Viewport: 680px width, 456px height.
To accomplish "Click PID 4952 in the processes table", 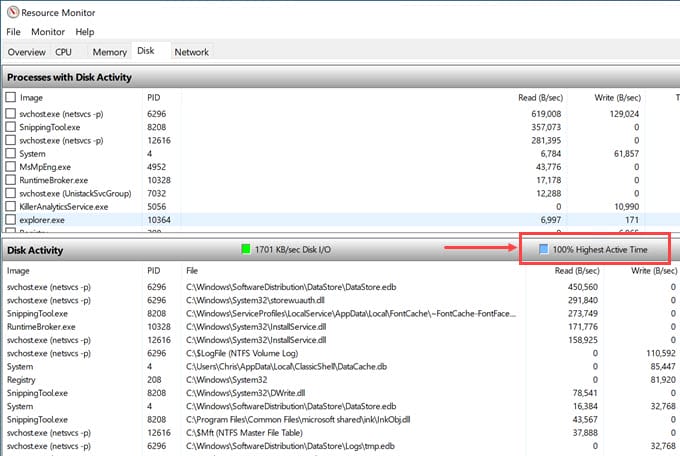I will pyautogui.click(x=157, y=167).
